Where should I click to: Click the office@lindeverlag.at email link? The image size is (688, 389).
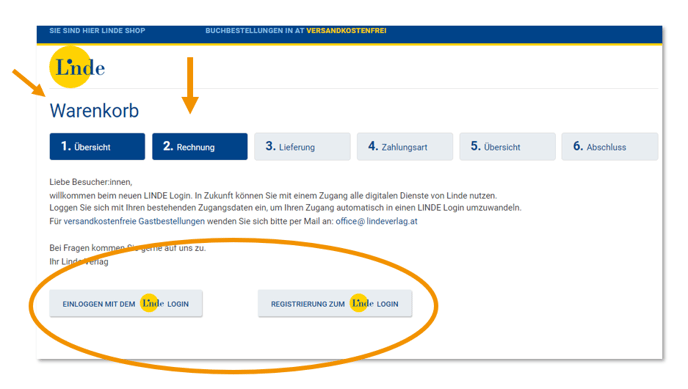376,221
